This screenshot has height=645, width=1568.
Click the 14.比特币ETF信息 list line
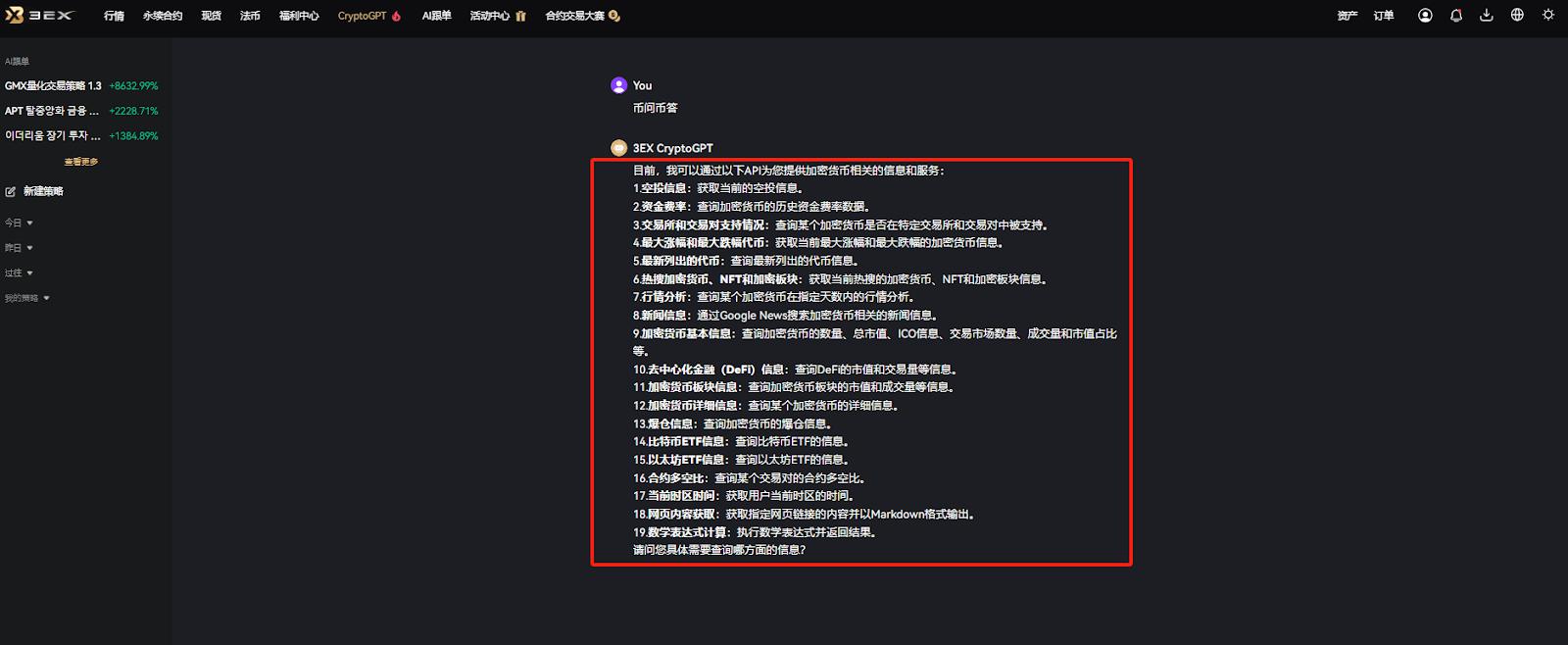742,442
